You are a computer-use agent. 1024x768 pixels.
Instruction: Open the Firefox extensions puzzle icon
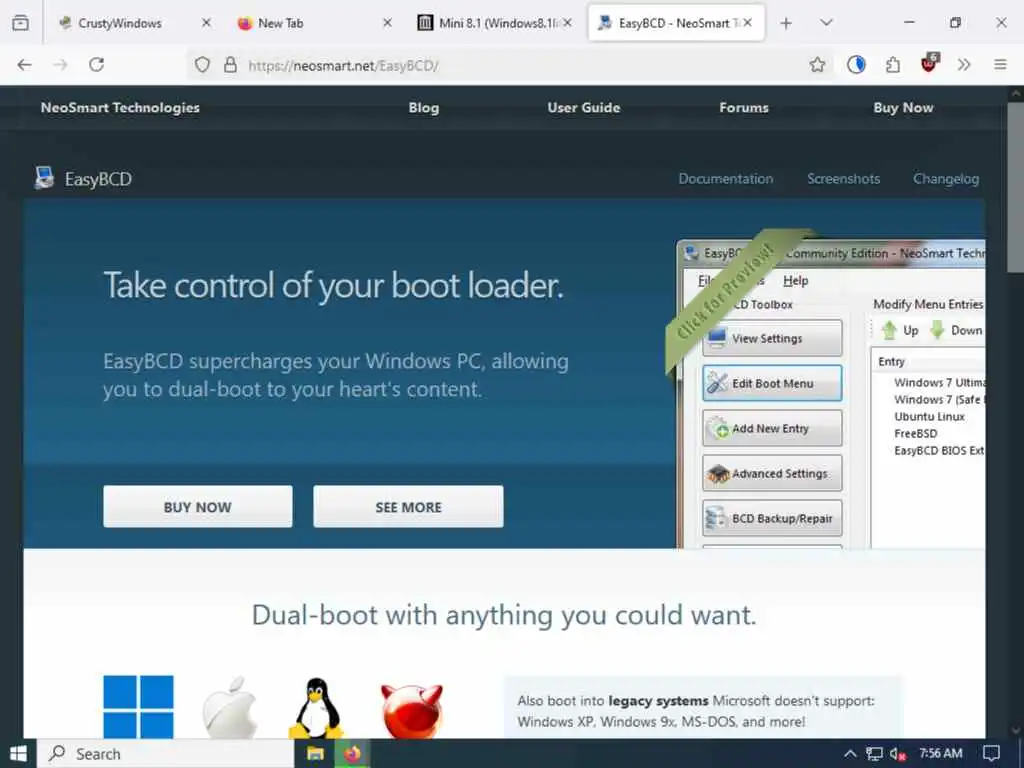[x=893, y=65]
